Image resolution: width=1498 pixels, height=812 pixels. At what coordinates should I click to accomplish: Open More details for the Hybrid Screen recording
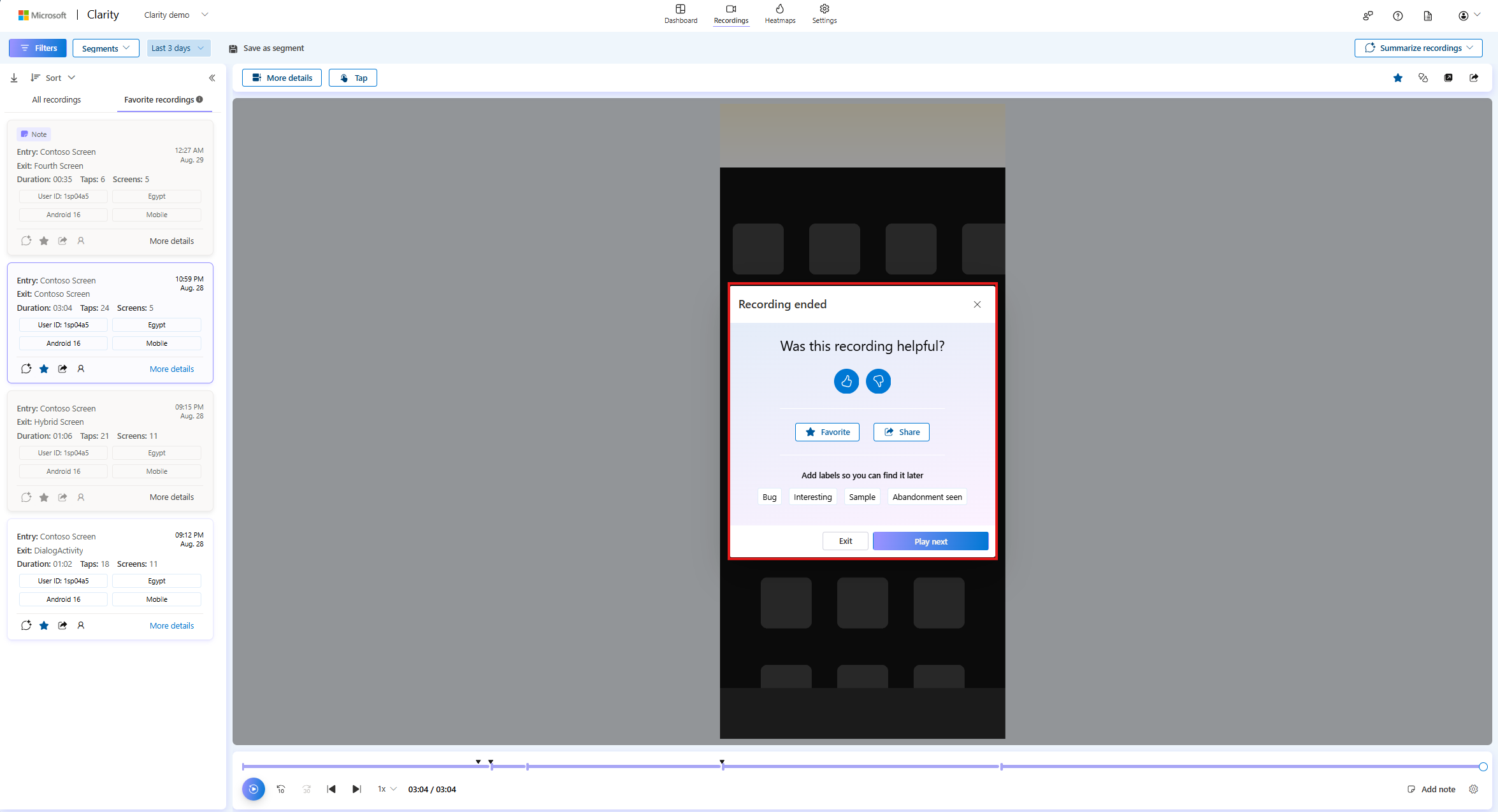171,497
